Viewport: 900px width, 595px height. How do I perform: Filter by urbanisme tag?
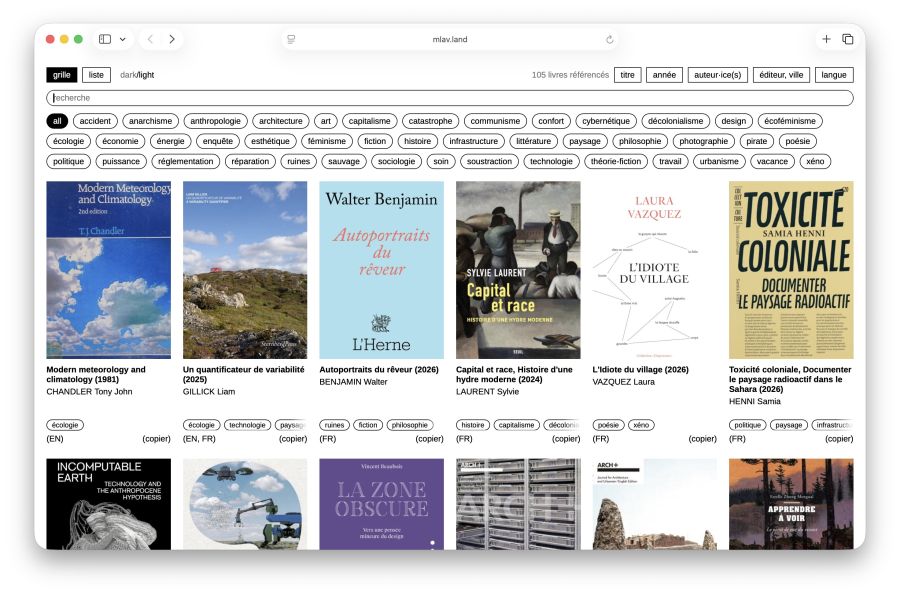719,161
